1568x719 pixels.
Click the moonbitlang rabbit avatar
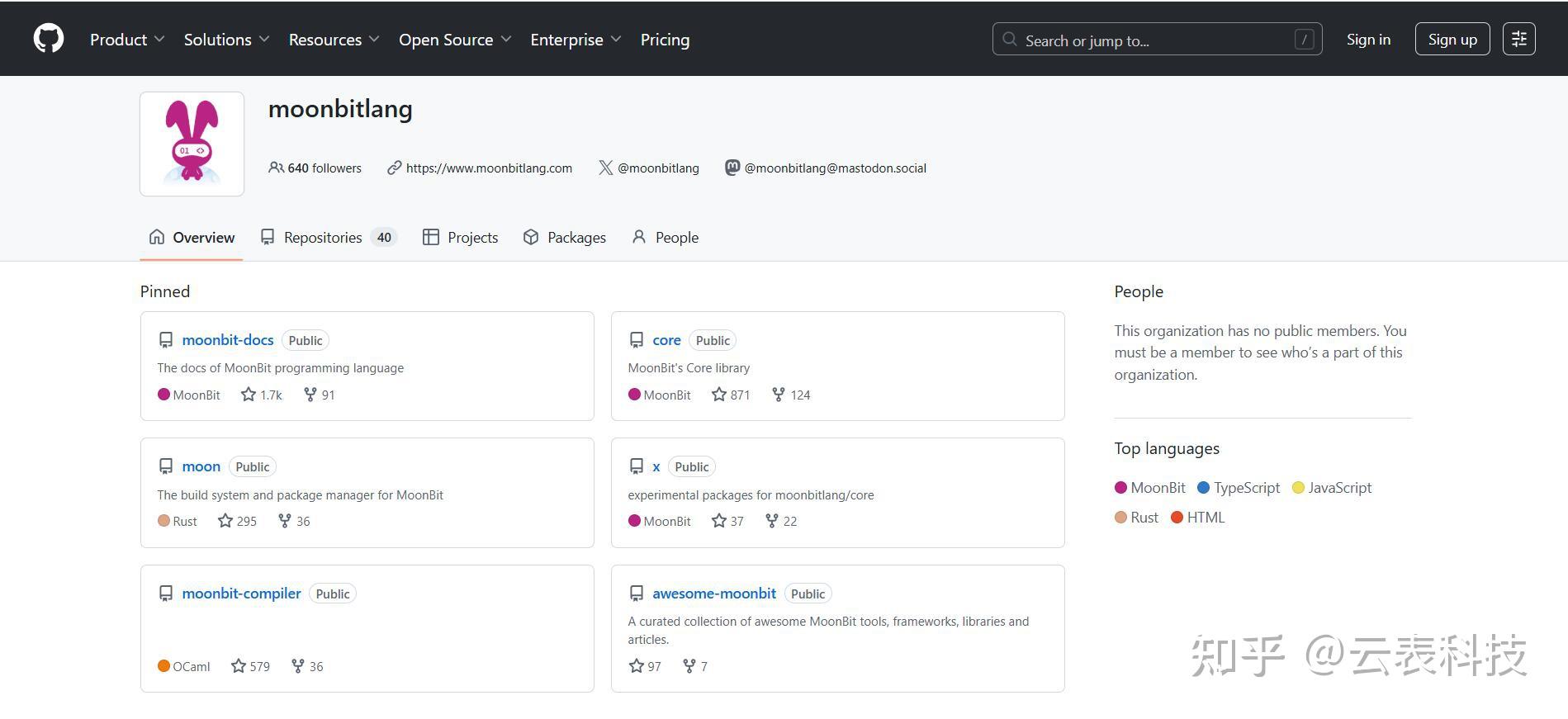pyautogui.click(x=192, y=144)
